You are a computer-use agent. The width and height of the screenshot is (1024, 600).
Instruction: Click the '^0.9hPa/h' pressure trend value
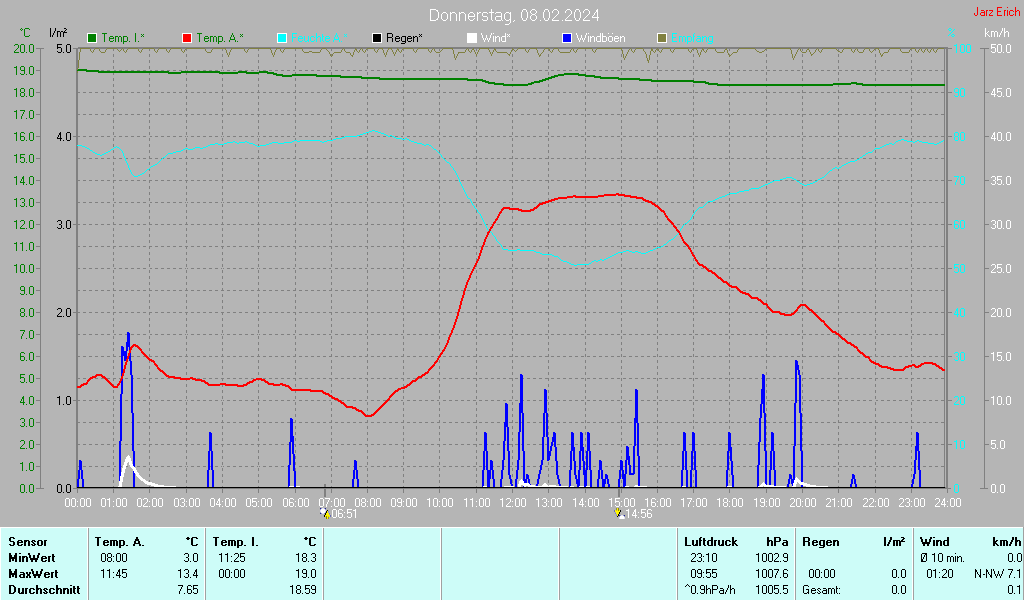pyautogui.click(x=710, y=590)
